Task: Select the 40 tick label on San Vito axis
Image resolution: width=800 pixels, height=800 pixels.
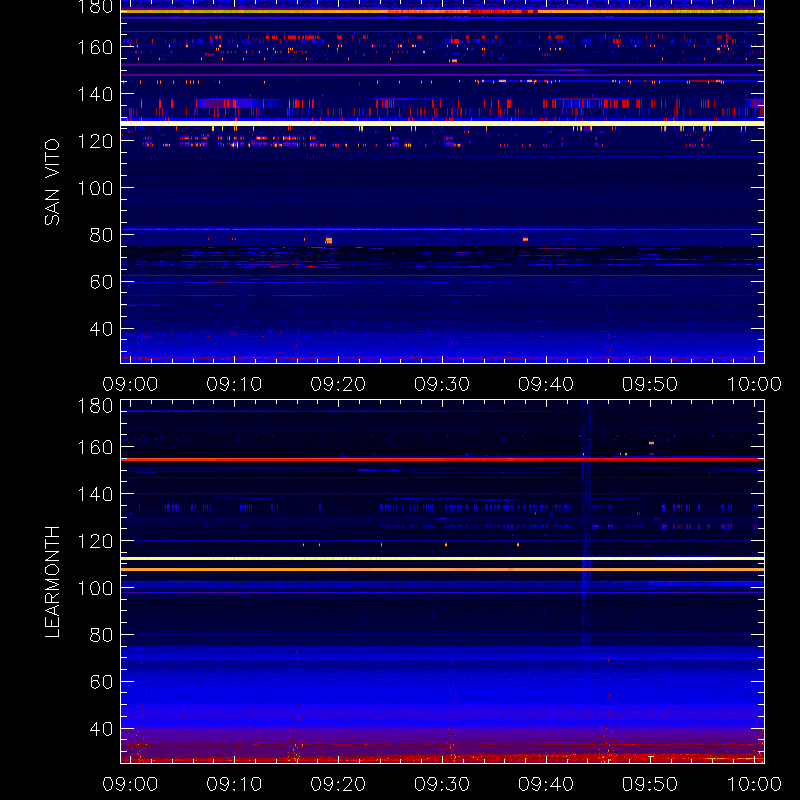Action: tap(101, 329)
